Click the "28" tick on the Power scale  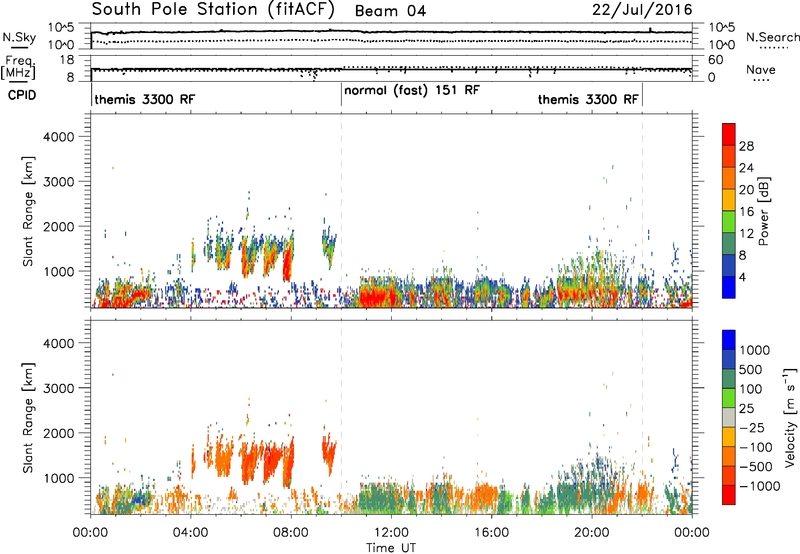pyautogui.click(x=746, y=146)
